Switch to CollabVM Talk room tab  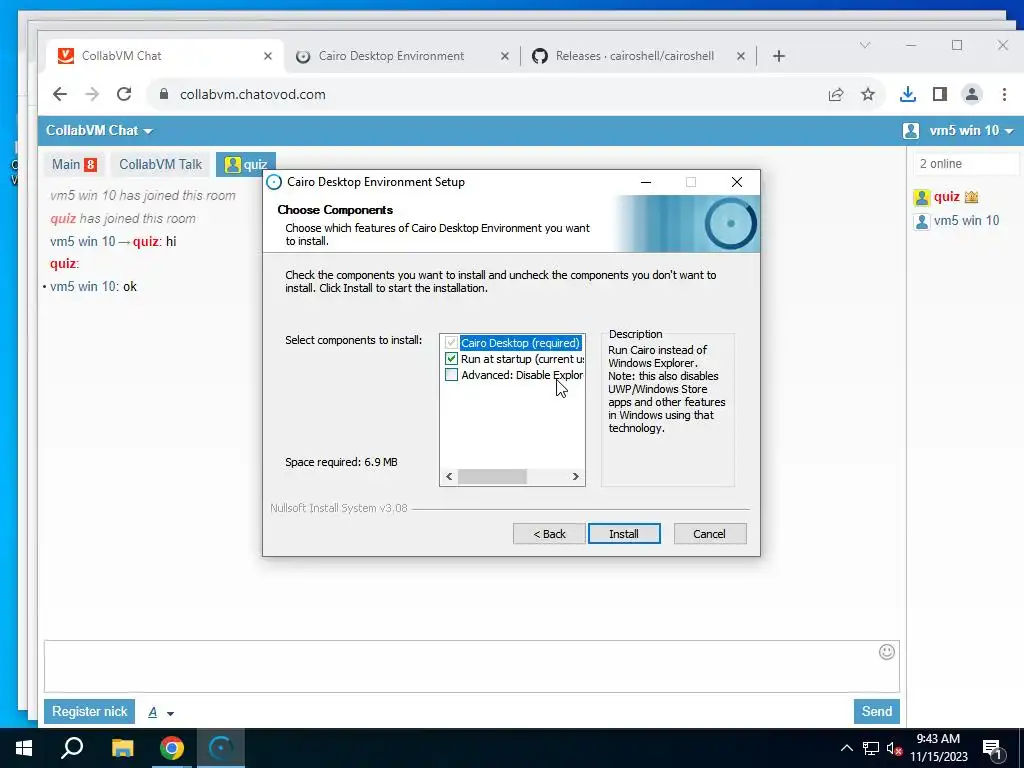point(161,165)
